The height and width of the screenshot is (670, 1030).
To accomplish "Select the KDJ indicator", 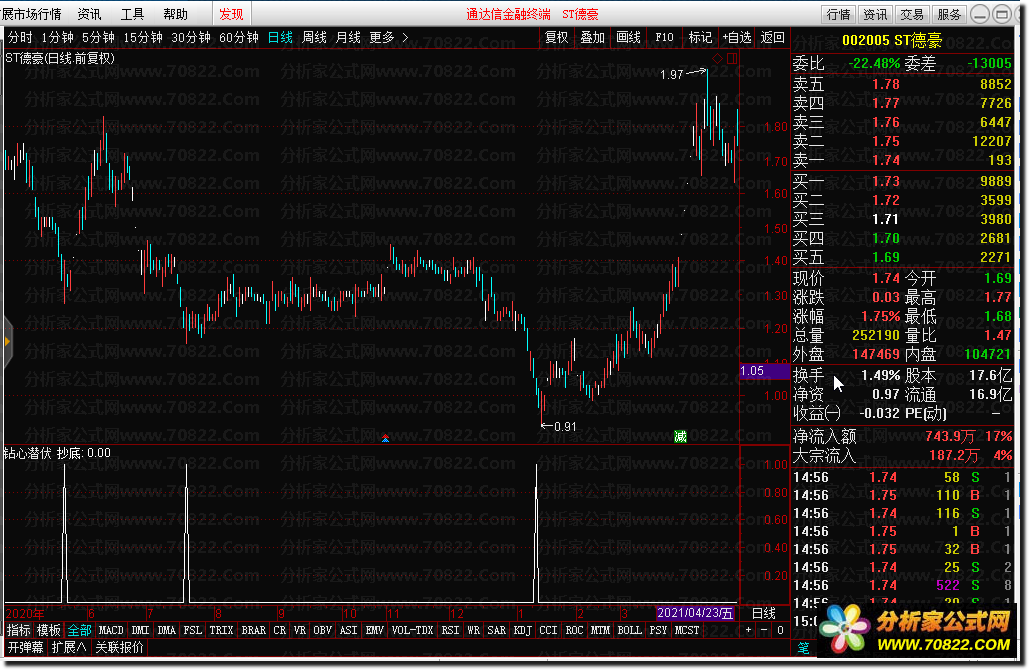I will point(522,631).
